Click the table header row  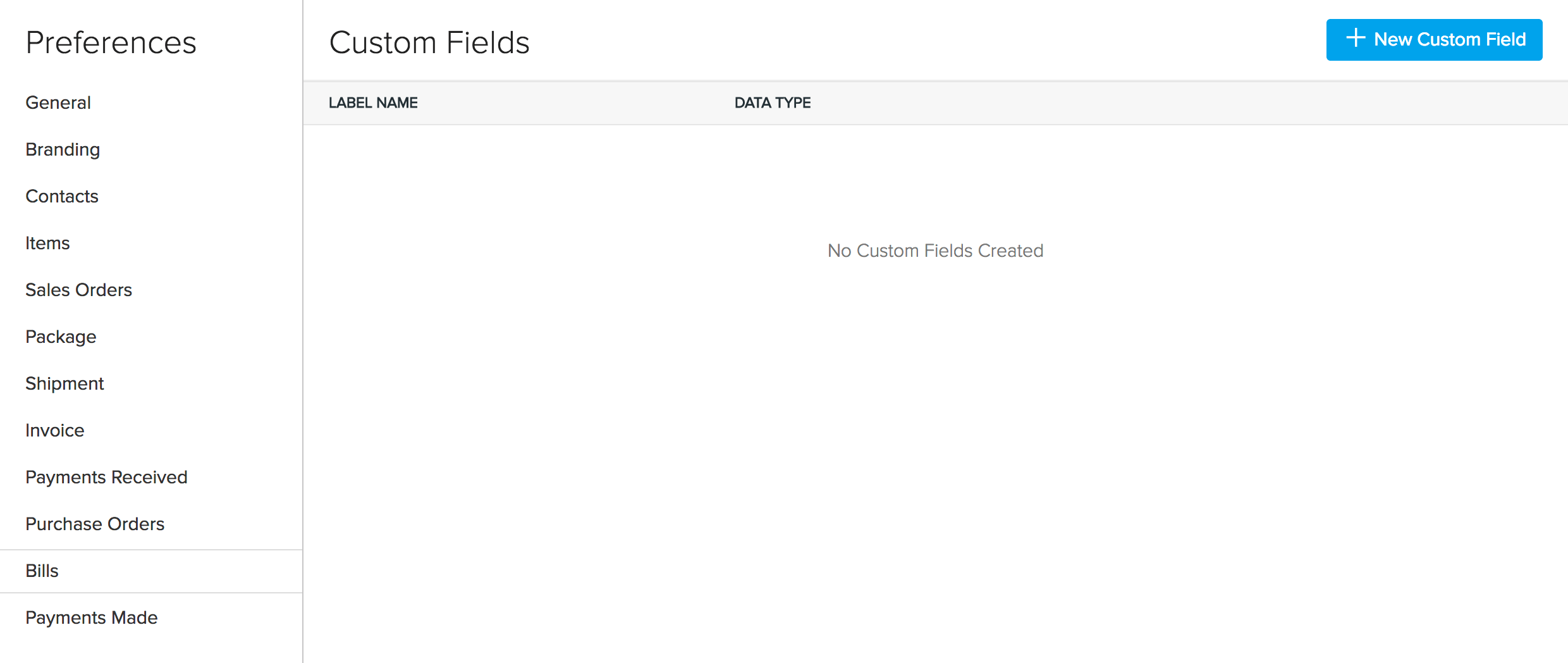[x=936, y=102]
